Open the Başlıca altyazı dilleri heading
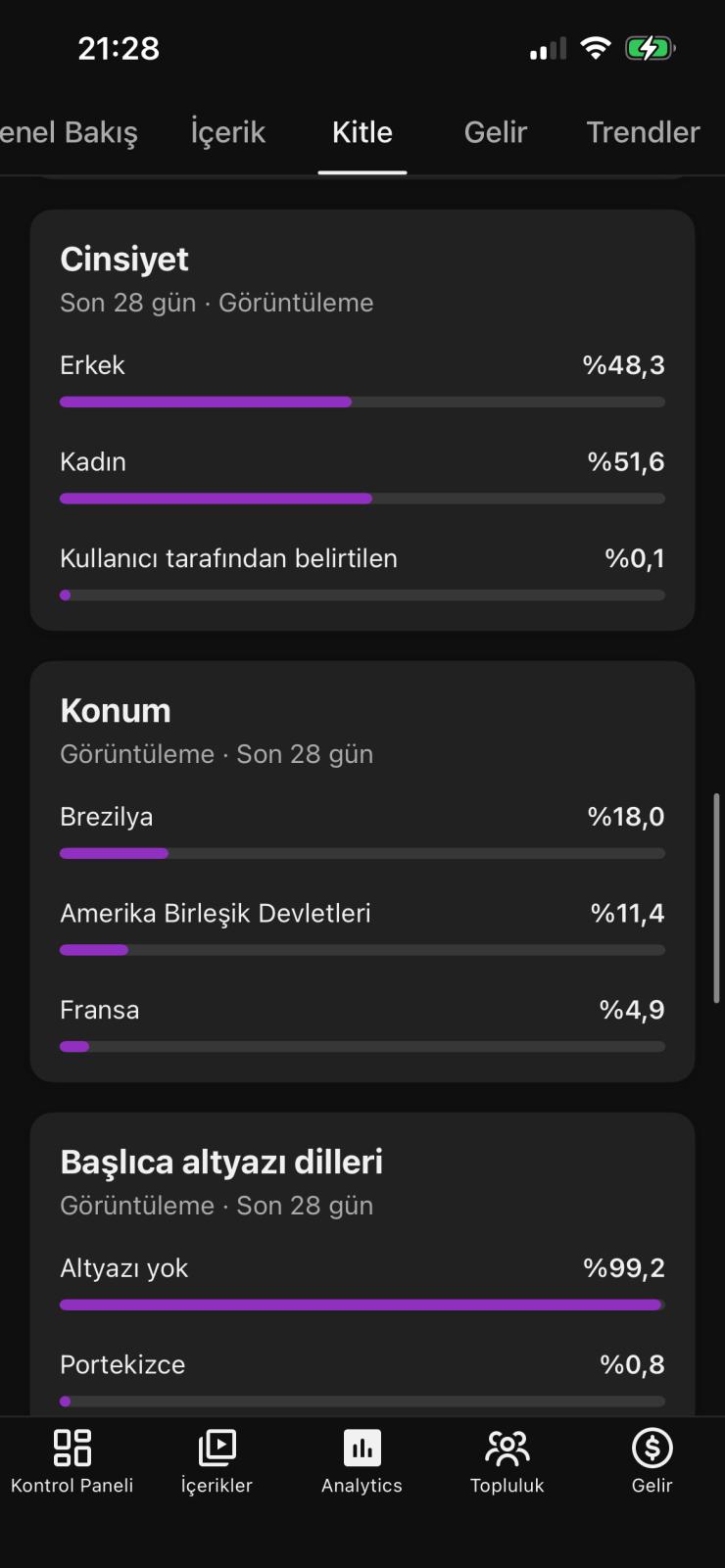 pos(221,1163)
